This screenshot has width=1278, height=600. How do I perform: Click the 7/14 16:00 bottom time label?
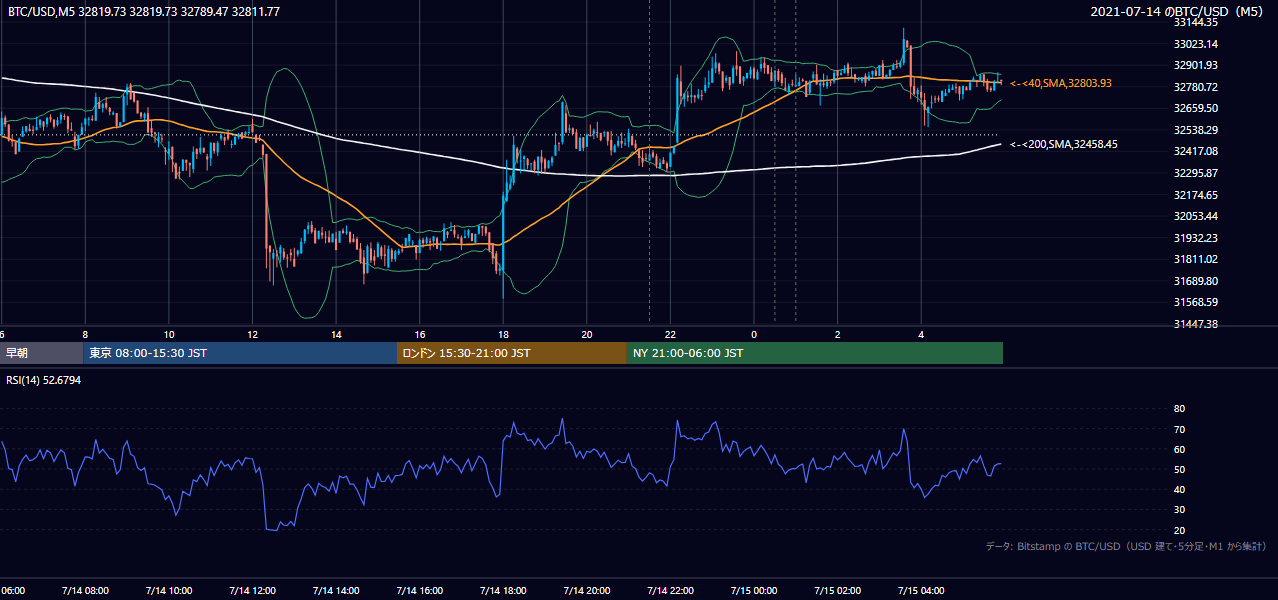[419, 591]
